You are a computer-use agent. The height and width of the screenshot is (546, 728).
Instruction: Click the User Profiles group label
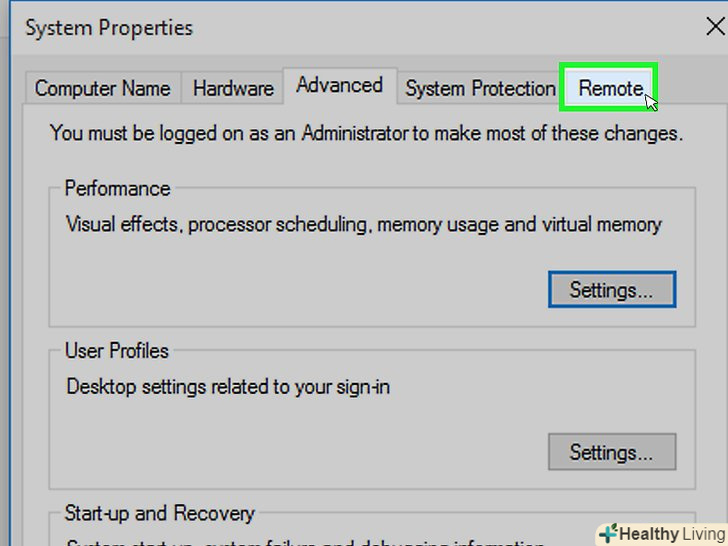point(116,351)
